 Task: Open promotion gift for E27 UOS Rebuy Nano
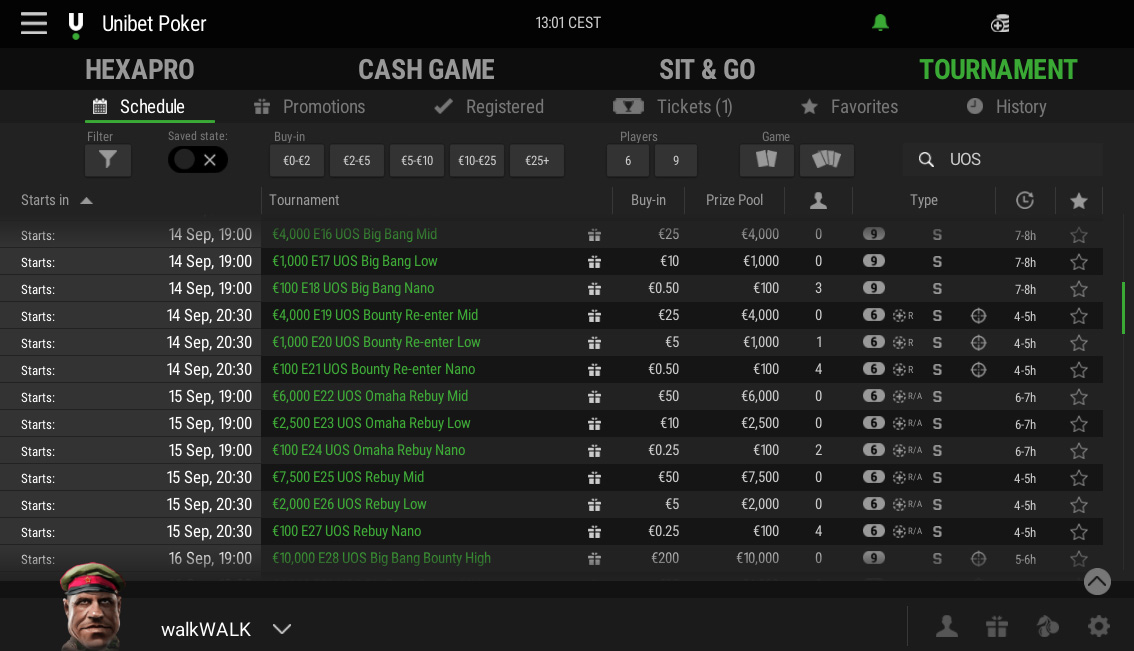[594, 532]
